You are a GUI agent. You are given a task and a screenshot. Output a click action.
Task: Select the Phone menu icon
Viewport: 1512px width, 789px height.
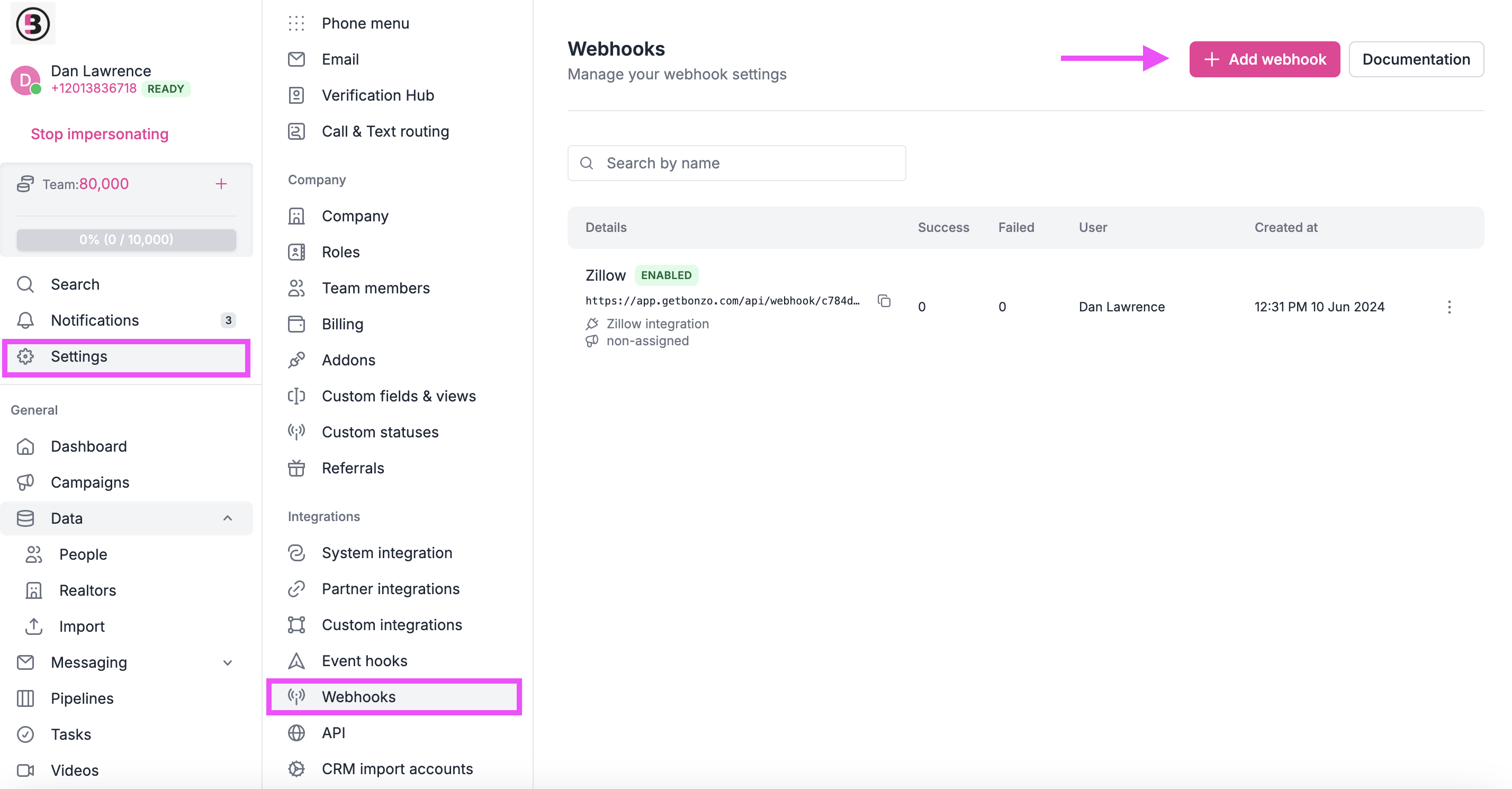point(296,23)
